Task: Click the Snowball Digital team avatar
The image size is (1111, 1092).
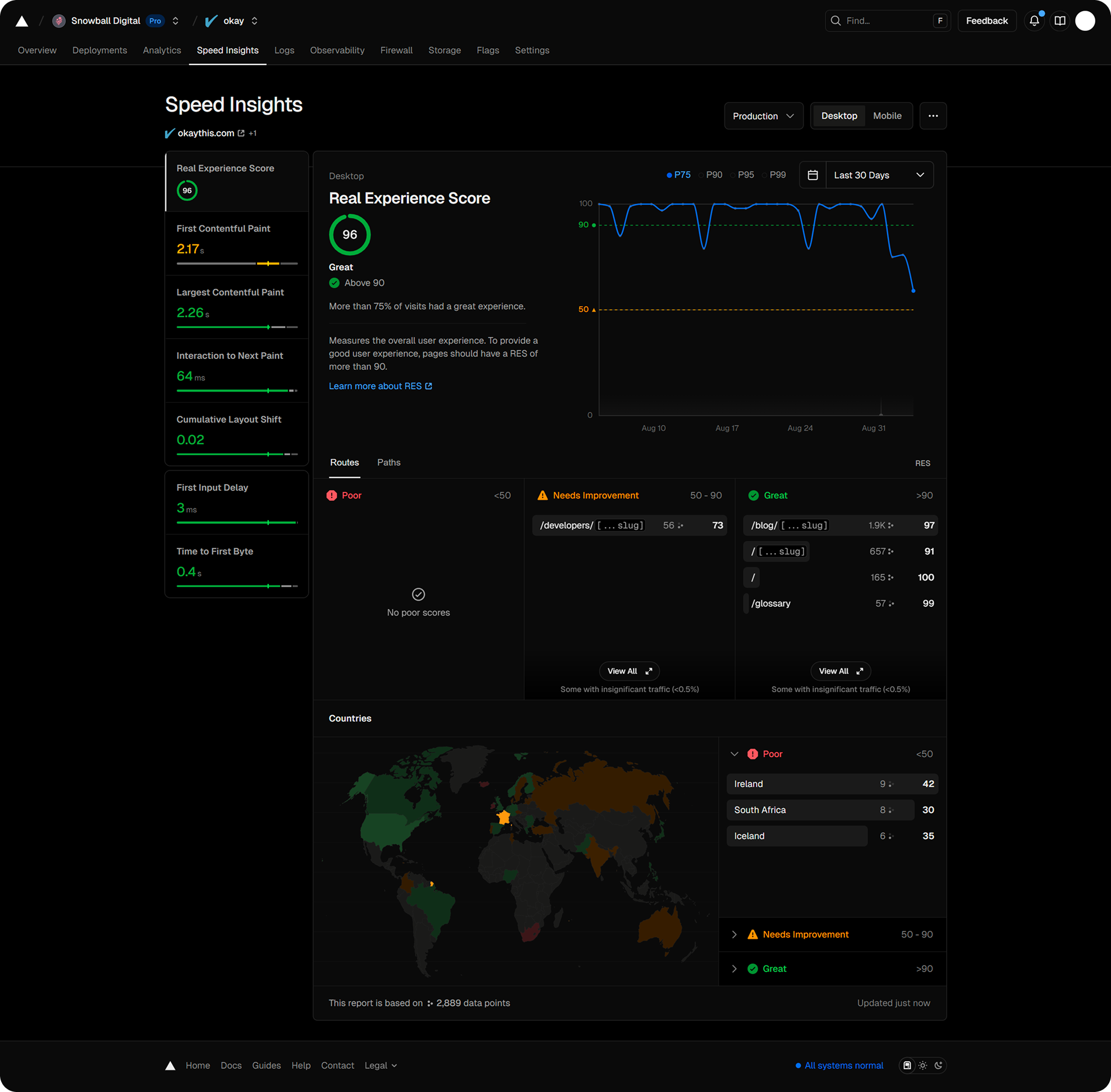Action: pos(58,21)
